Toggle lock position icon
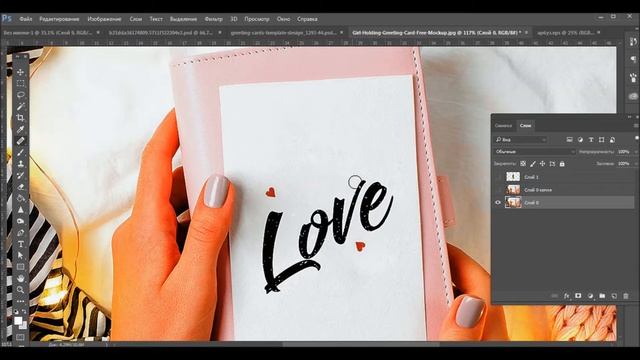The image size is (640, 360). [542, 164]
